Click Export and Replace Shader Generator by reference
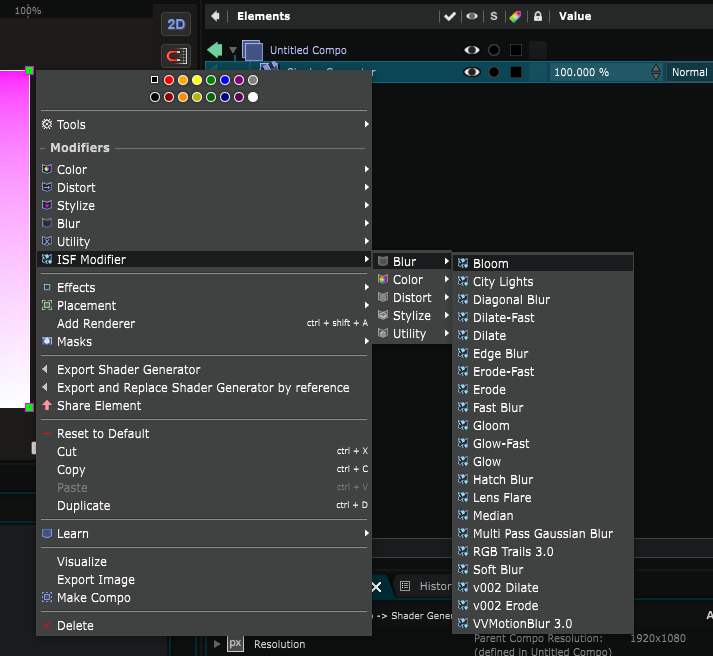This screenshot has width=713, height=656. pyautogui.click(x=204, y=387)
